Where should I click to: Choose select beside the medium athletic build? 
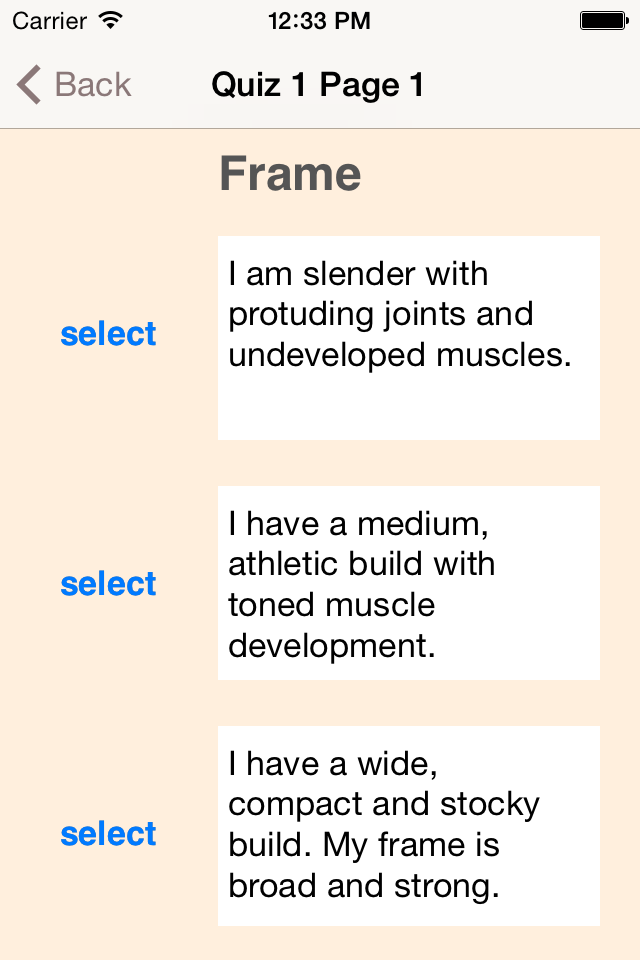tap(108, 584)
